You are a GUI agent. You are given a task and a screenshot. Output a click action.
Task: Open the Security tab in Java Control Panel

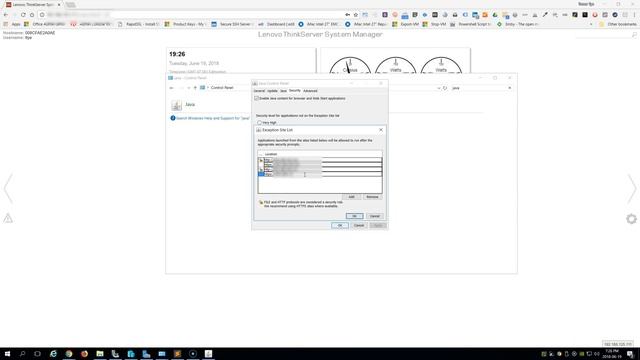(295, 91)
